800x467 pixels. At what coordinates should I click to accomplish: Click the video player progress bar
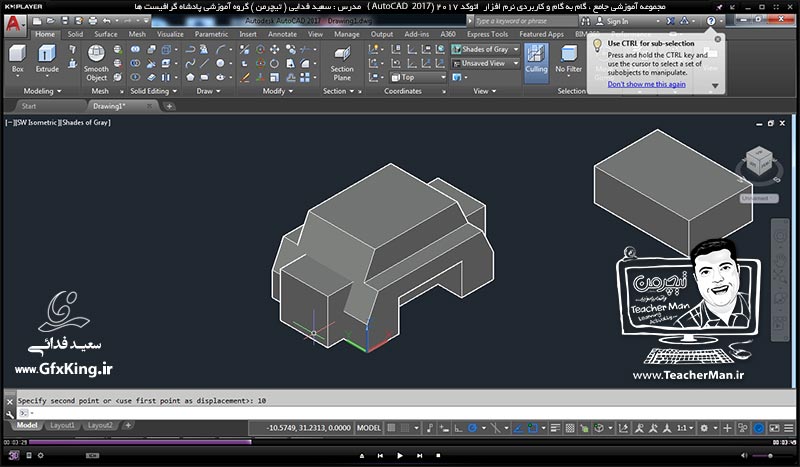point(399,442)
